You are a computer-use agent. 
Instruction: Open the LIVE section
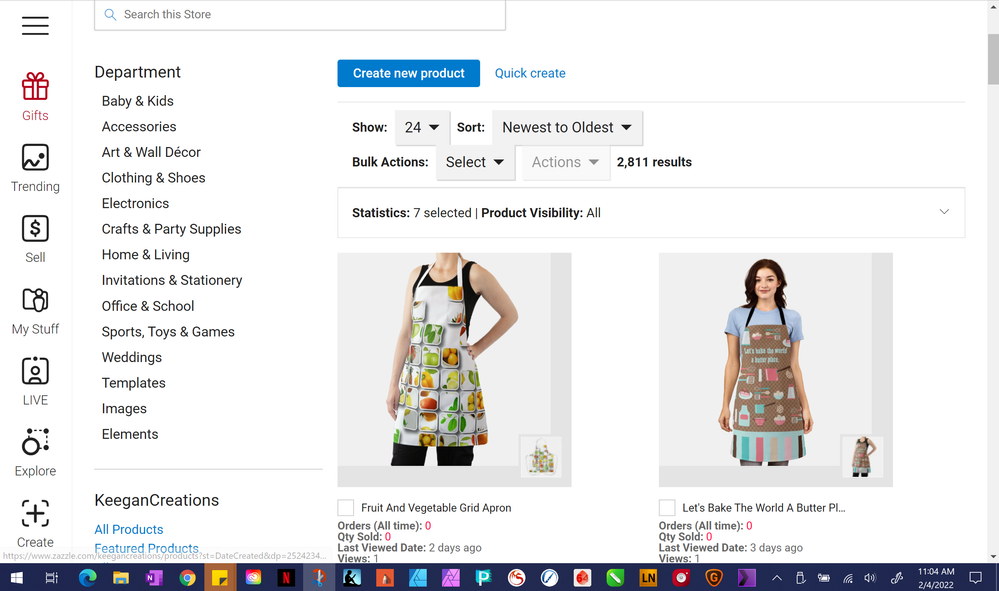(35, 382)
